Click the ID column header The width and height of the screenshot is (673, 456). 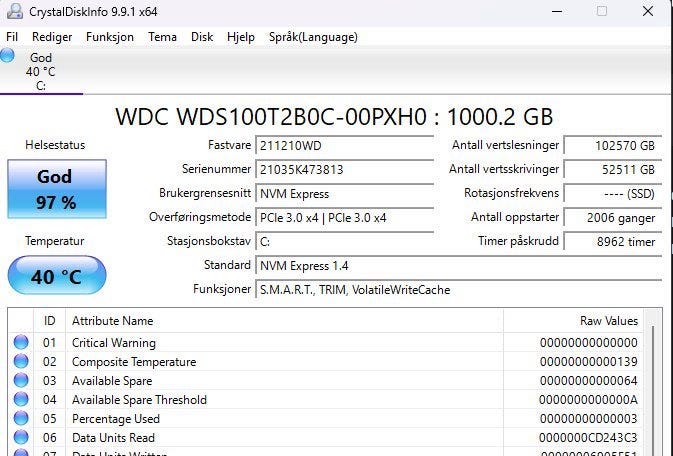click(x=49, y=321)
